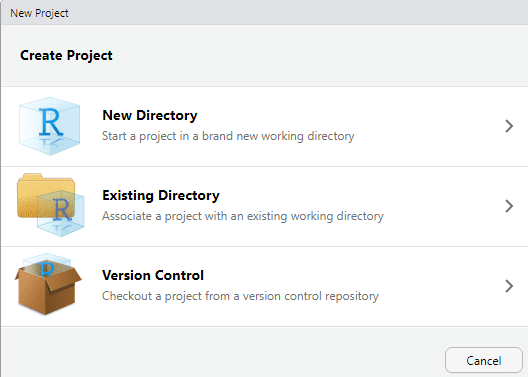Click the Create Project heading
Viewport: 528px width, 377px height.
click(66, 56)
